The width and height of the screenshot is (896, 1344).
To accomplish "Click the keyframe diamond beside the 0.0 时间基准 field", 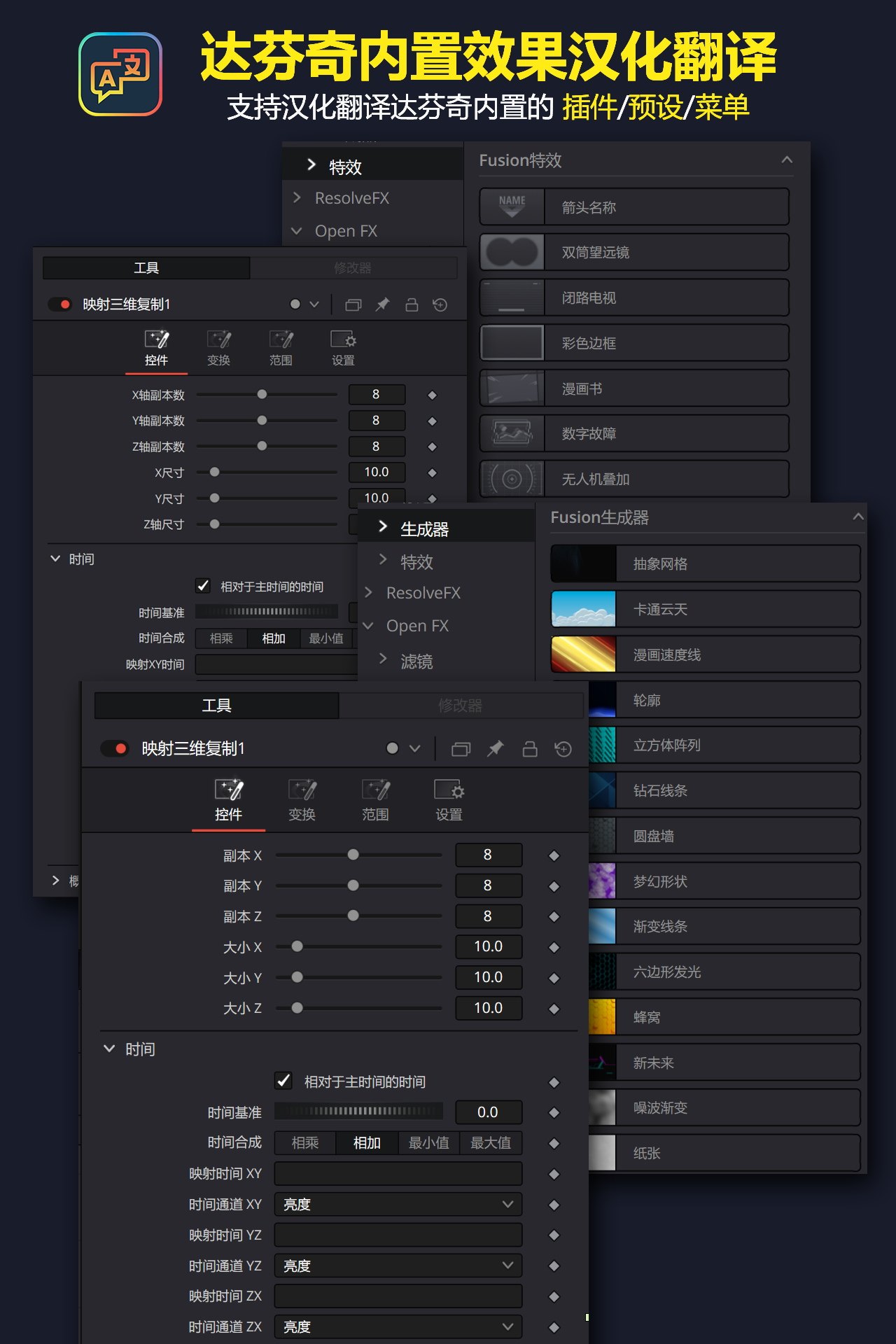I will pos(554,1112).
